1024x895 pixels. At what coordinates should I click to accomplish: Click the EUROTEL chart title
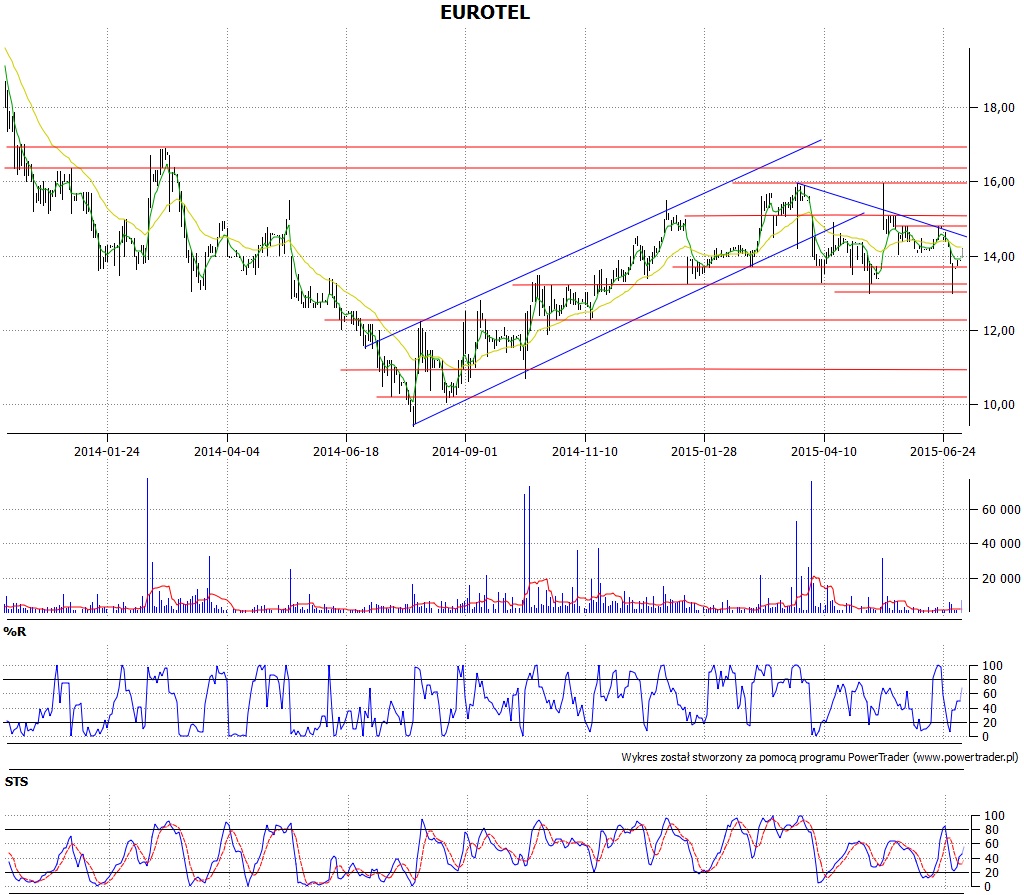pyautogui.click(x=485, y=12)
